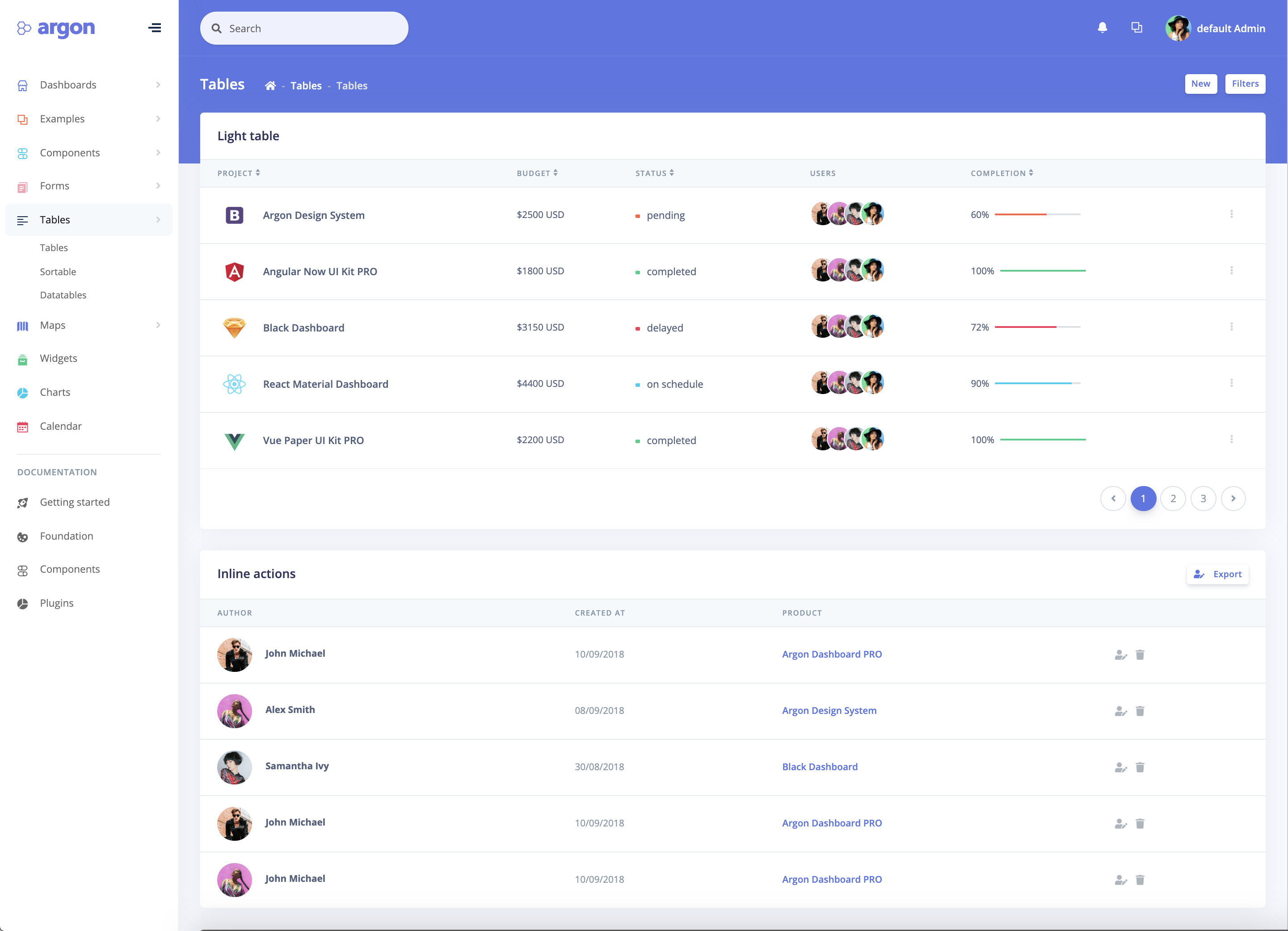Sort table by Completion column
The width and height of the screenshot is (1288, 931).
(1002, 173)
